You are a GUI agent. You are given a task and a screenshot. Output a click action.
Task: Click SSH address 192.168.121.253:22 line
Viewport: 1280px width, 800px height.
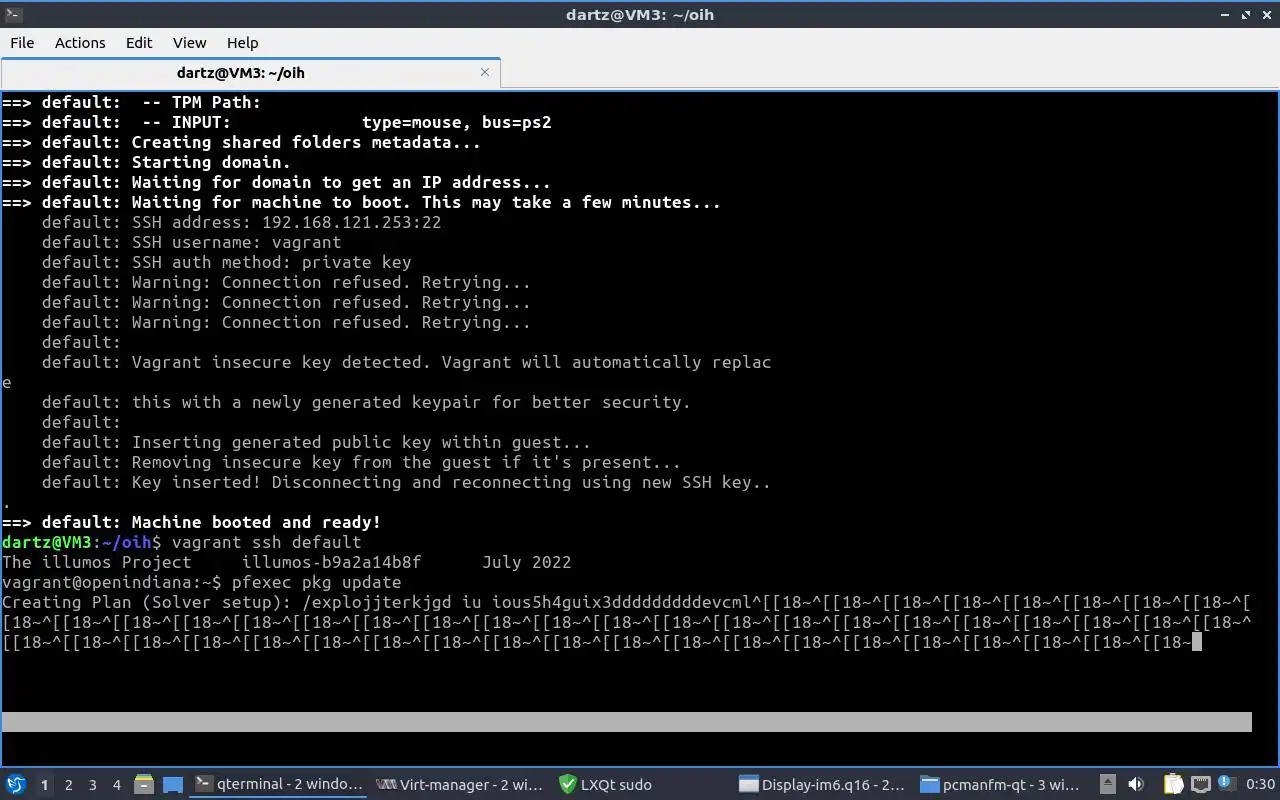click(x=241, y=222)
